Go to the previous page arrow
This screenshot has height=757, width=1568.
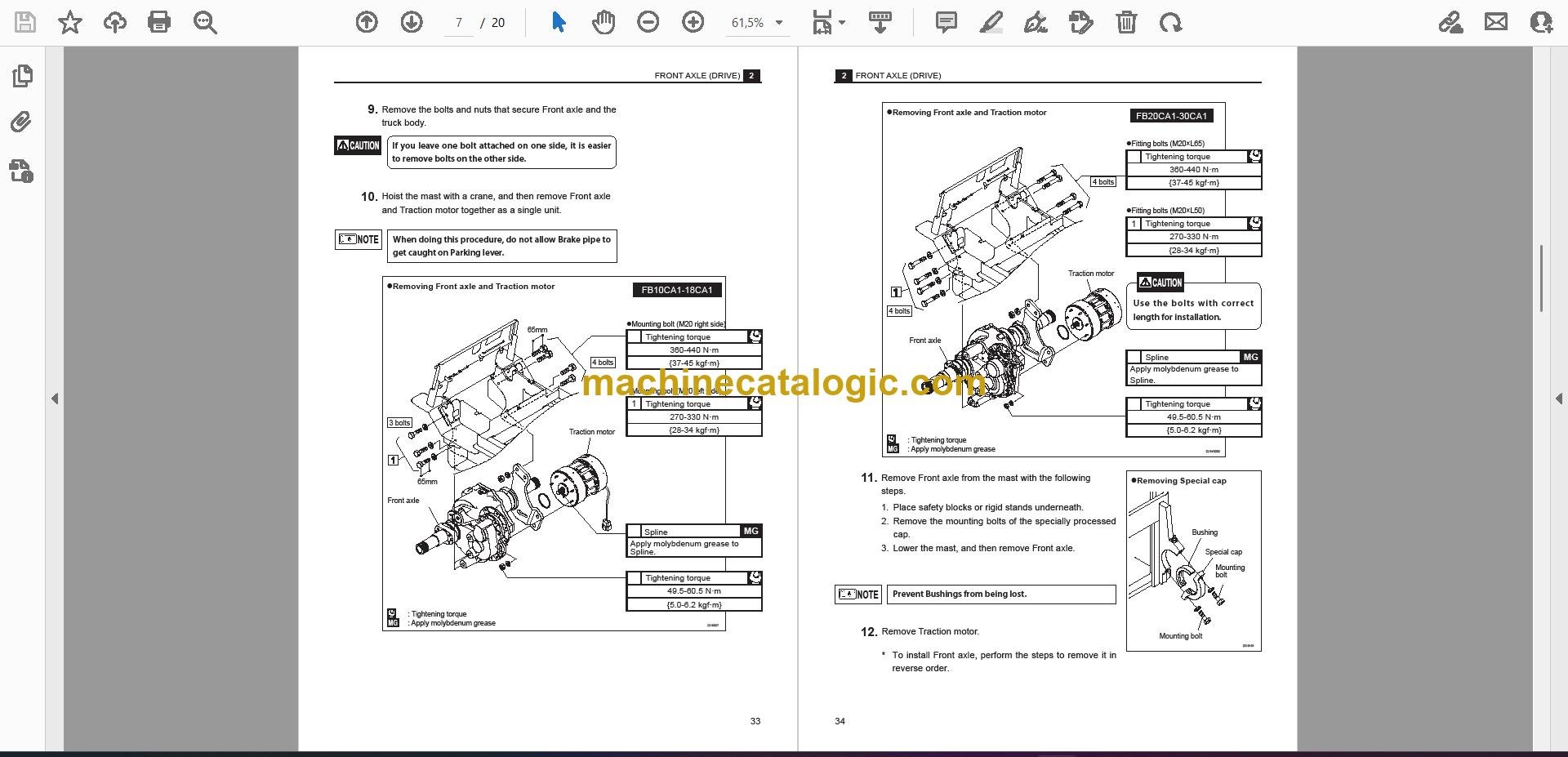coord(367,22)
